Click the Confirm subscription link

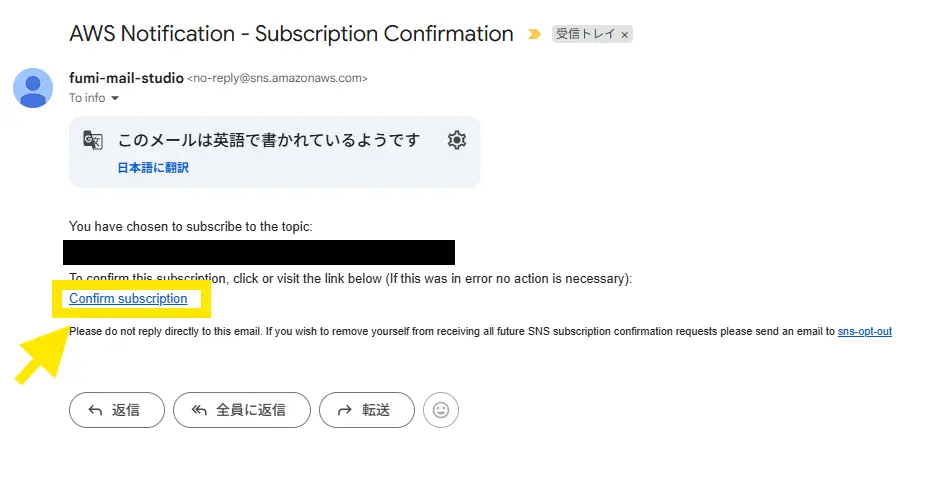coord(128,299)
